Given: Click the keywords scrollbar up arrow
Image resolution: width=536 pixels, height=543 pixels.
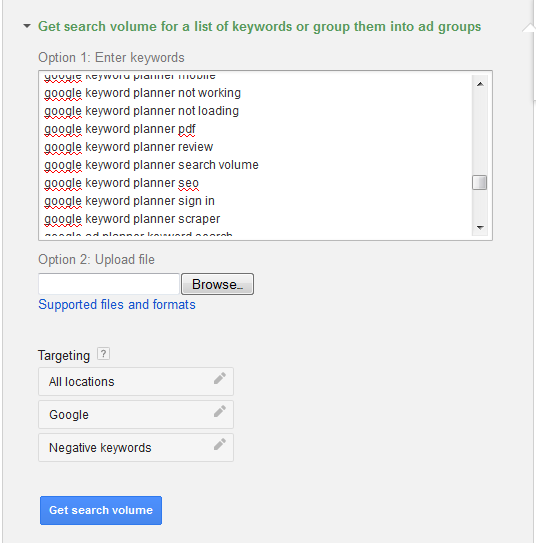Looking at the screenshot, I should 480,84.
